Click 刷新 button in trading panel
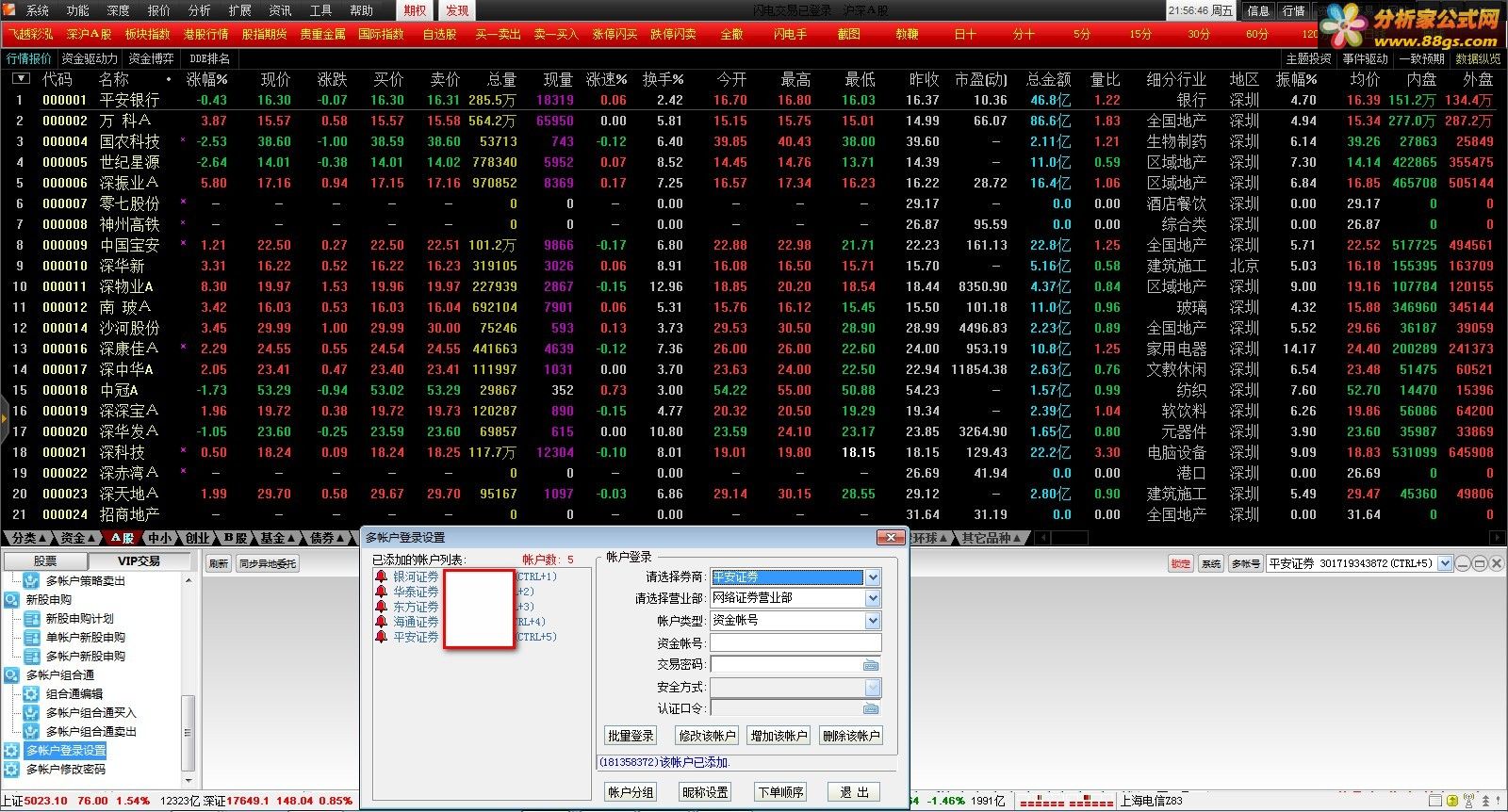The image size is (1508, 812). pyautogui.click(x=219, y=563)
